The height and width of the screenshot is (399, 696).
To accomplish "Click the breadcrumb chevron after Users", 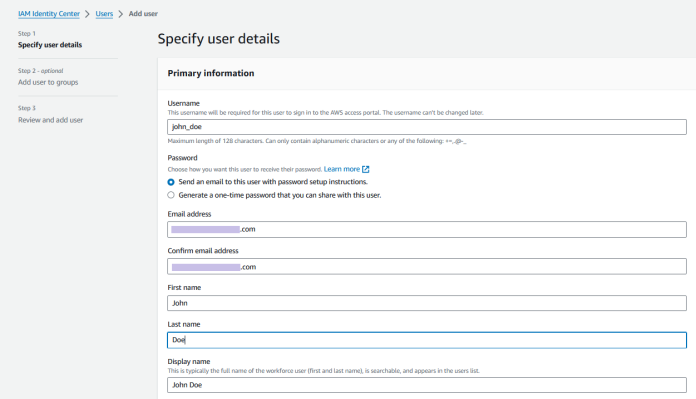I will pos(121,14).
